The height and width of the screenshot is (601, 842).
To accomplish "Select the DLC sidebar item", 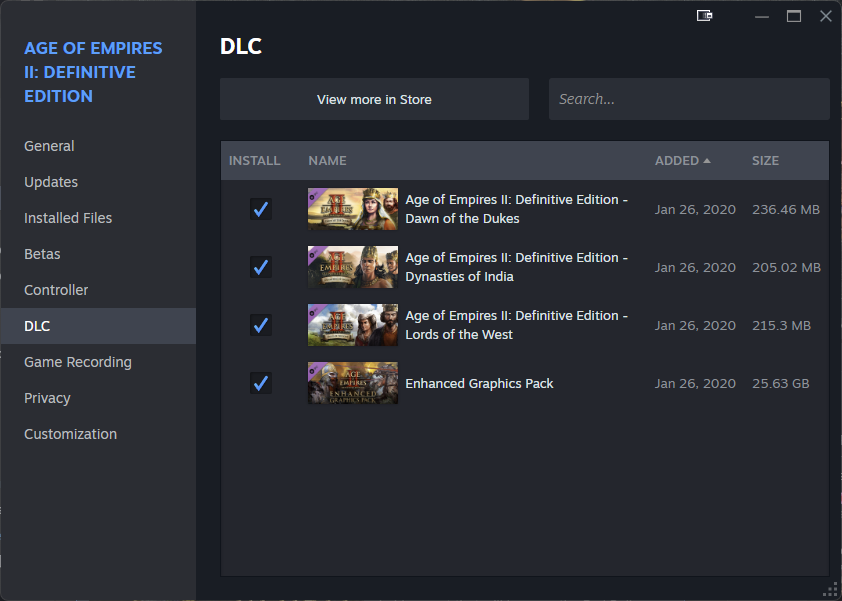I will pyautogui.click(x=98, y=326).
